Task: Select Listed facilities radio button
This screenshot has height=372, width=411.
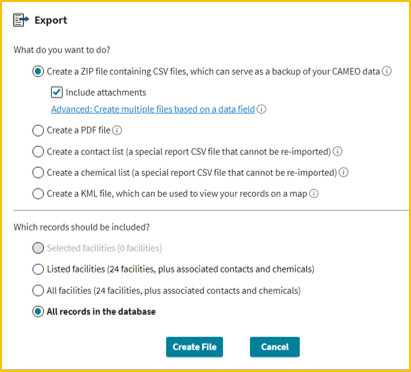Action: coord(38,269)
